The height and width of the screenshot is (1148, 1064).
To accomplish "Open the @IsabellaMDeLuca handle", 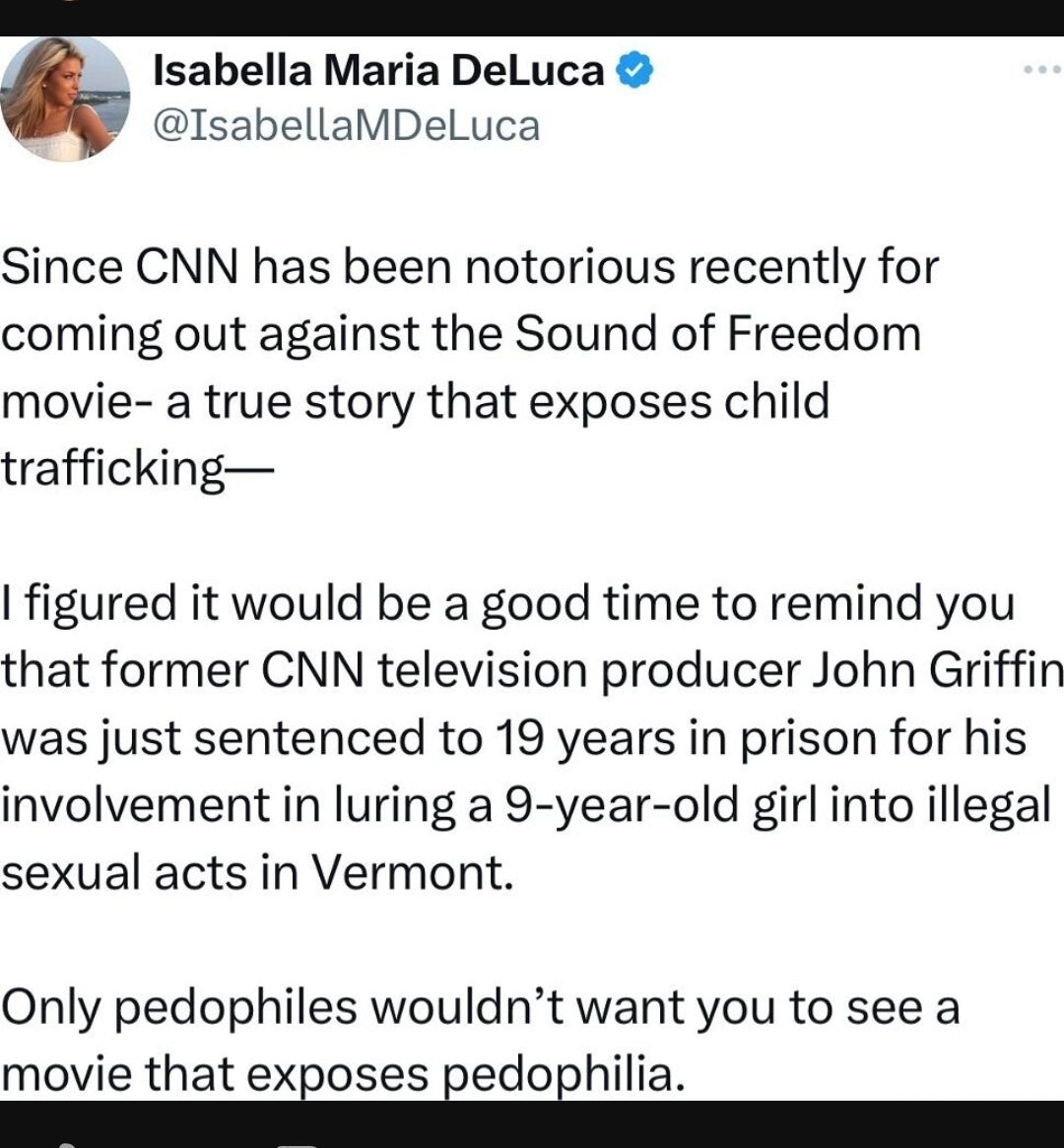I will pos(345,126).
